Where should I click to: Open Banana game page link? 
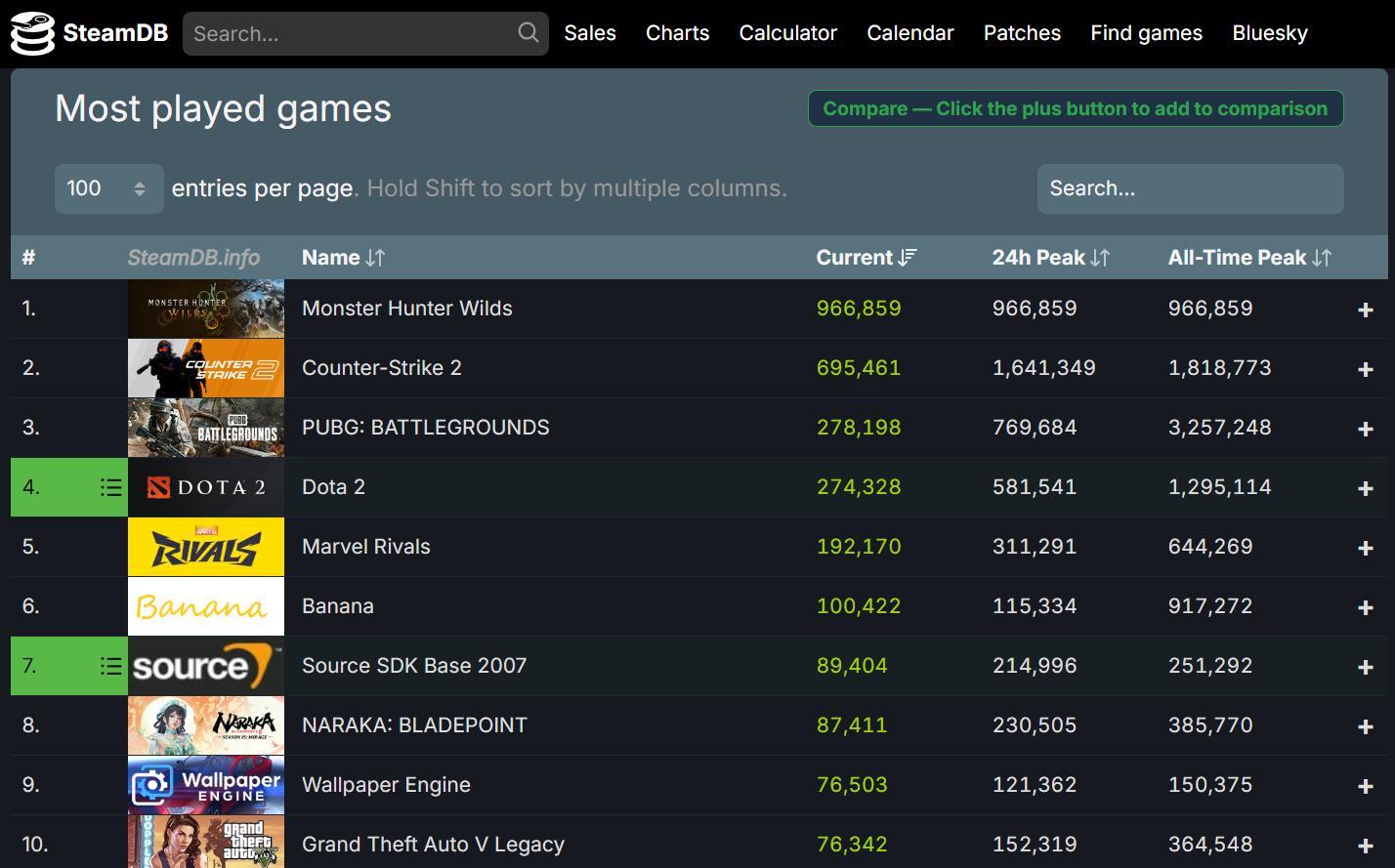click(337, 606)
